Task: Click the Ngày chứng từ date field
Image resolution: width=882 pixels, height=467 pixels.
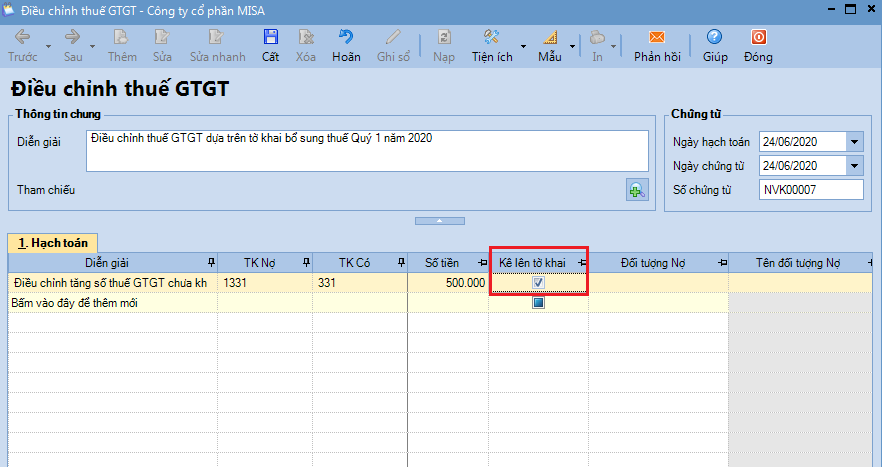Action: (803, 165)
